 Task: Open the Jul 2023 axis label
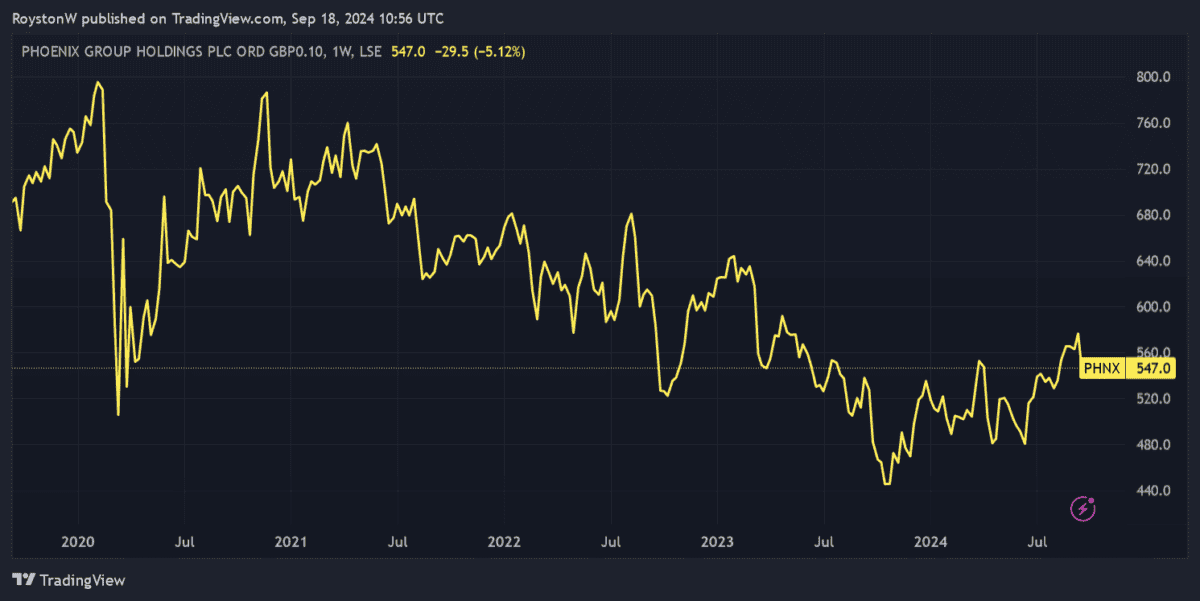click(825, 542)
